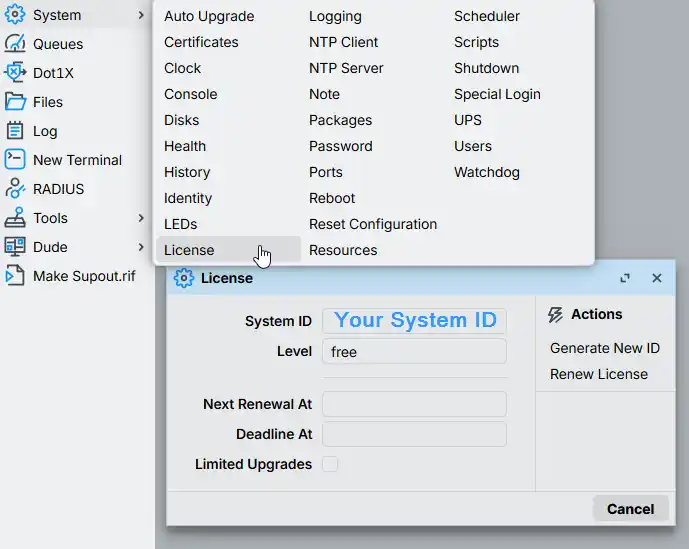The image size is (689, 549).
Task: Click the Deadline At field
Action: 414,434
